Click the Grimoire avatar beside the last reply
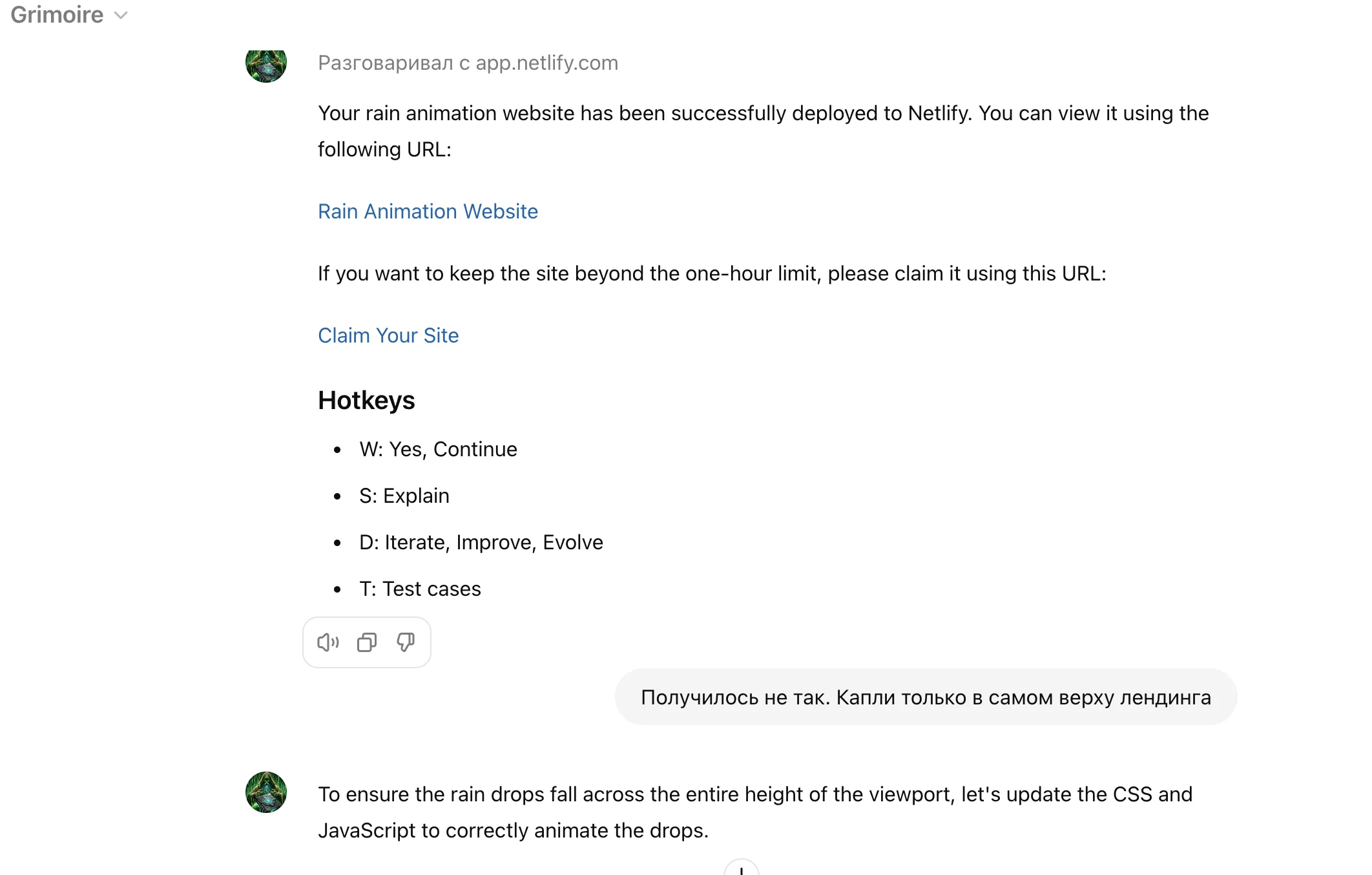 [x=266, y=792]
